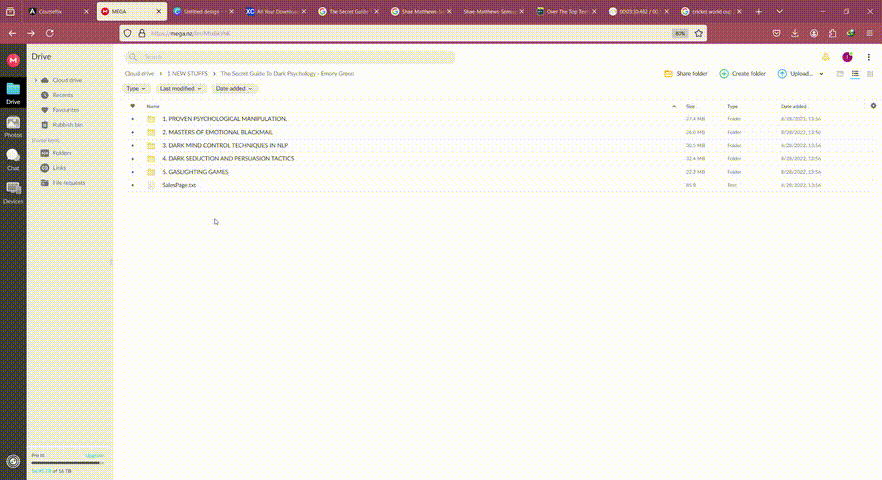This screenshot has height=480, width=882.
Task: Switch to media gallery view icon
Action: coord(840,74)
